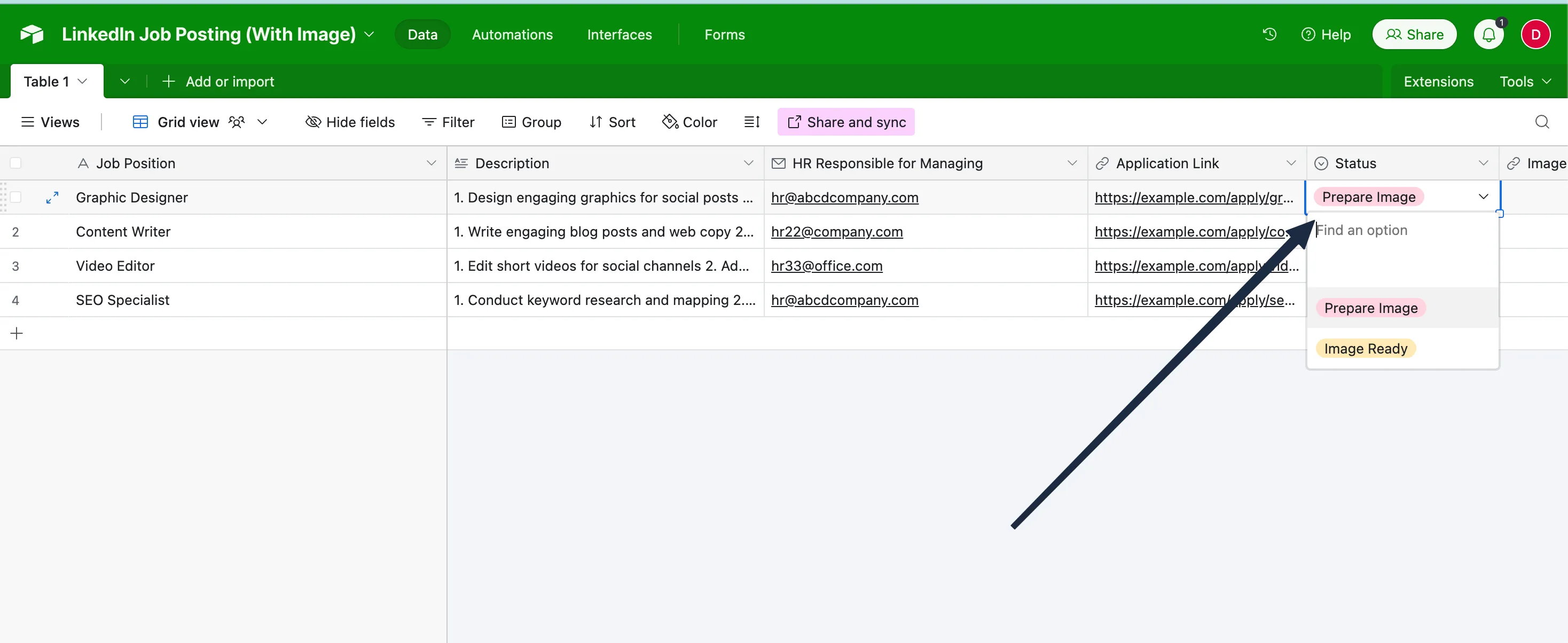The height and width of the screenshot is (643, 1568).
Task: Expand table list chevron
Action: (125, 81)
